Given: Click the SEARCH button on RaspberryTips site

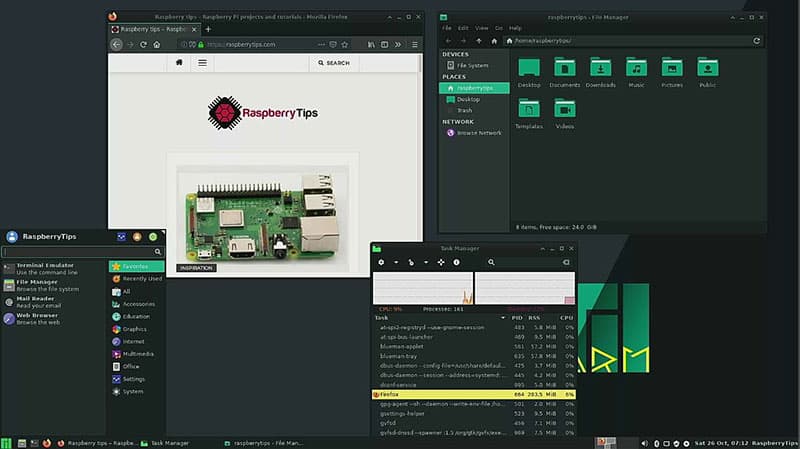Looking at the screenshot, I should tap(334, 63).
